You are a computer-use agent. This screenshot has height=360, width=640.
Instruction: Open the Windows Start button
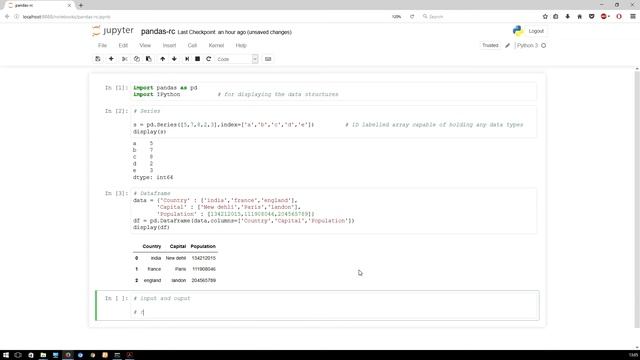6,355
